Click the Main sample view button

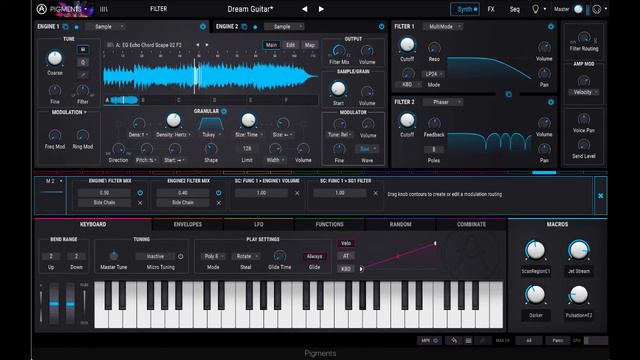pyautogui.click(x=271, y=45)
